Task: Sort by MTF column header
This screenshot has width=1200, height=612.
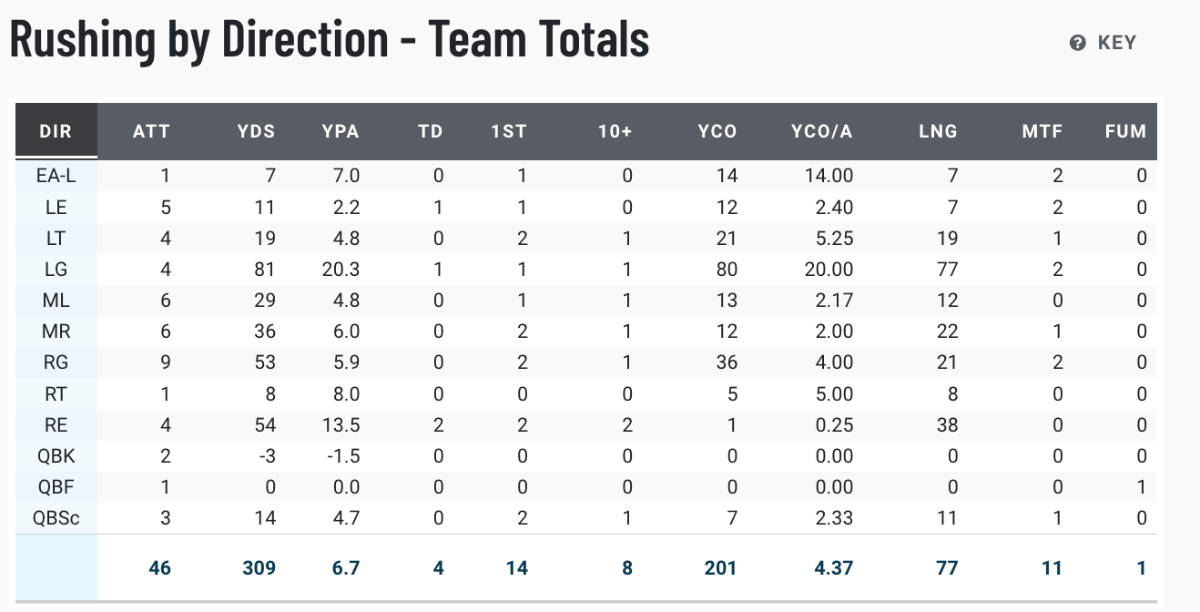Action: [1043, 131]
